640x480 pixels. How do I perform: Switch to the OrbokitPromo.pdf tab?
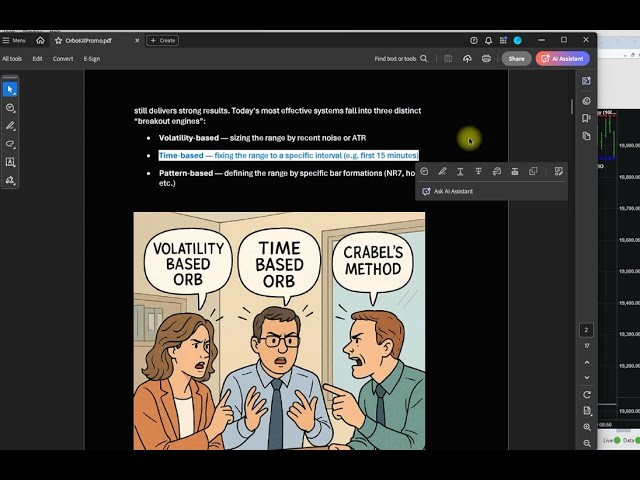[x=89, y=40]
